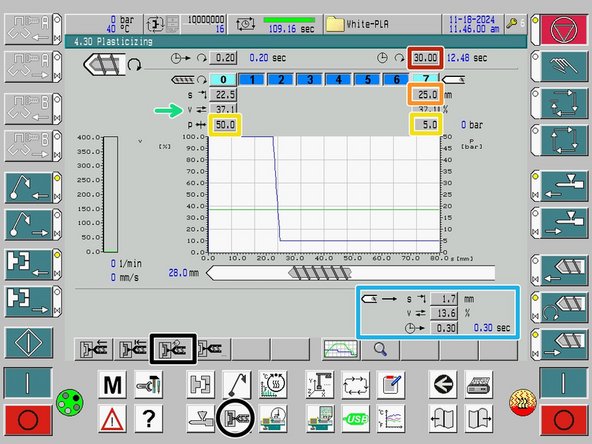
Task: Open help with the question mark icon
Action: [x=149, y=419]
